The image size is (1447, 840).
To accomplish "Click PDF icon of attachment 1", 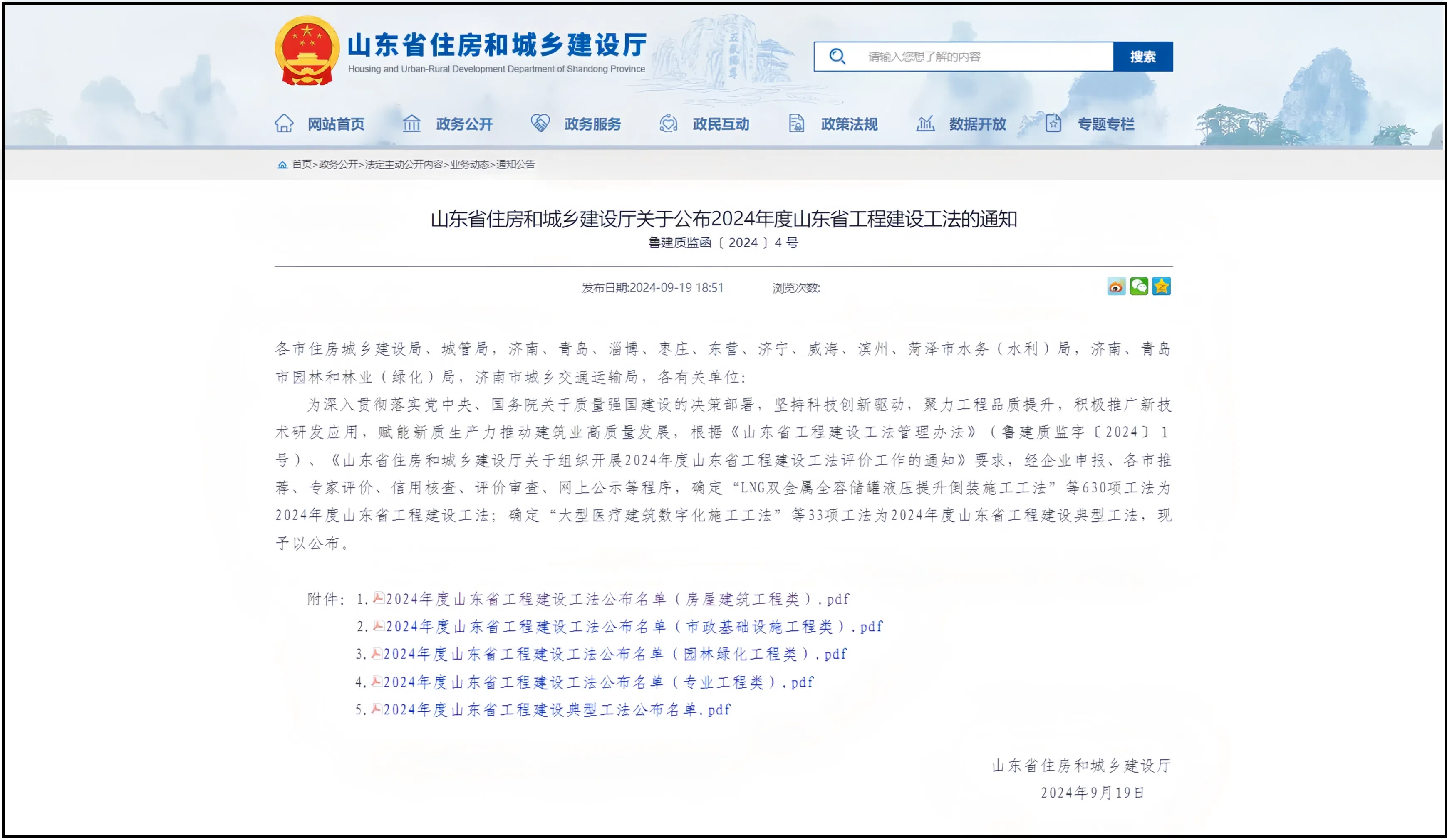I will [x=379, y=598].
